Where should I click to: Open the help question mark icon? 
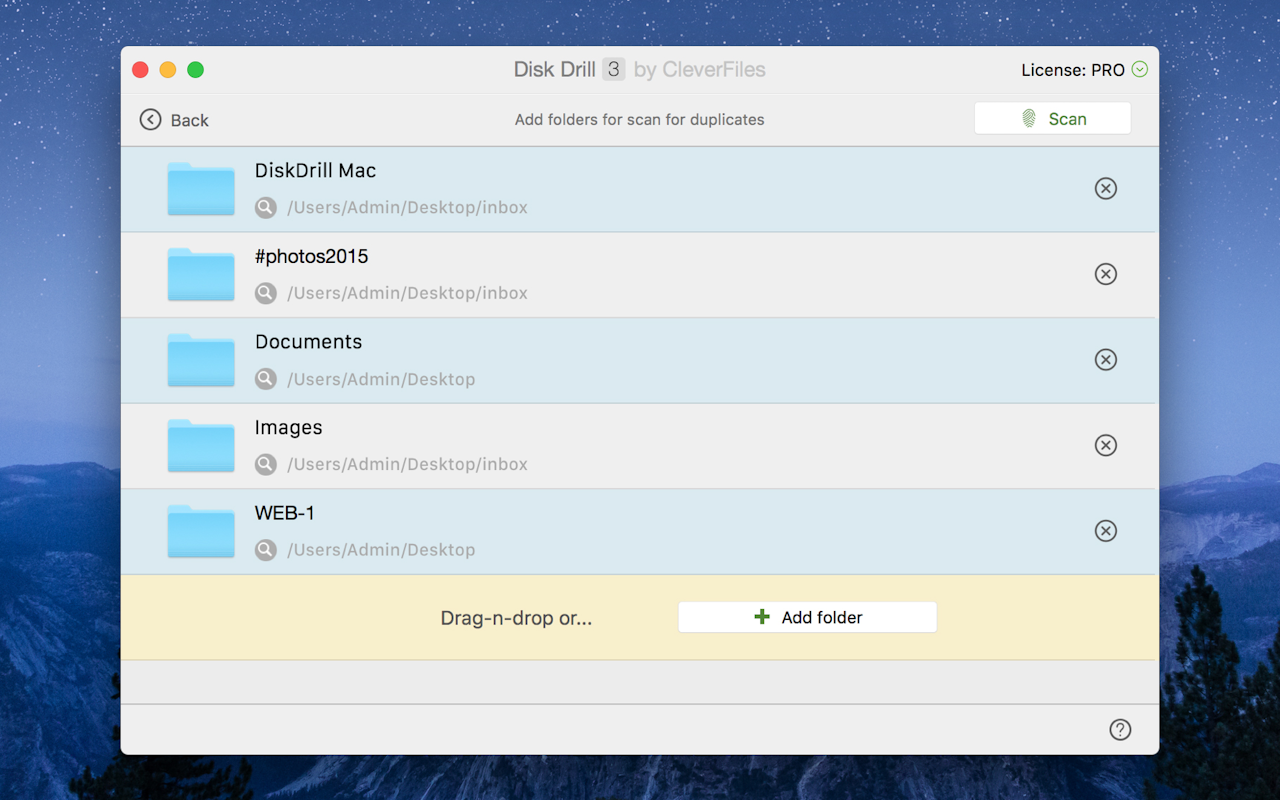point(1120,730)
